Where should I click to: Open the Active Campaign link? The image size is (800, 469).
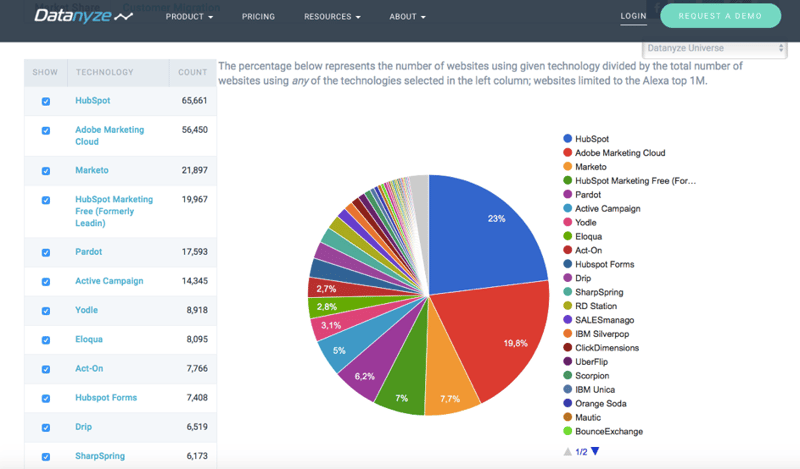(109, 281)
